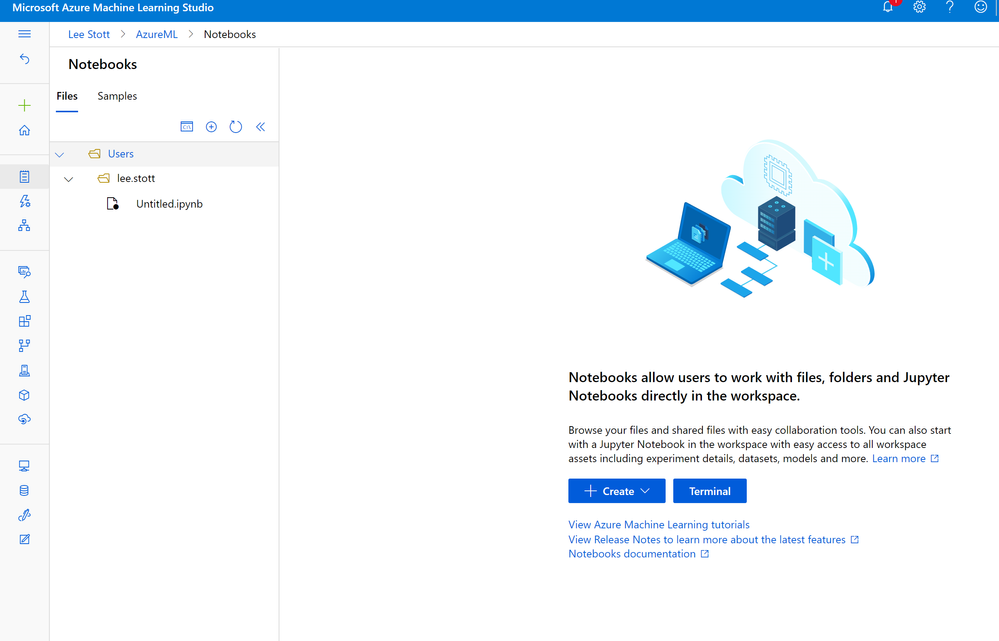This screenshot has height=641, width=999.
Task: Open the Create dropdown button
Action: [x=617, y=491]
